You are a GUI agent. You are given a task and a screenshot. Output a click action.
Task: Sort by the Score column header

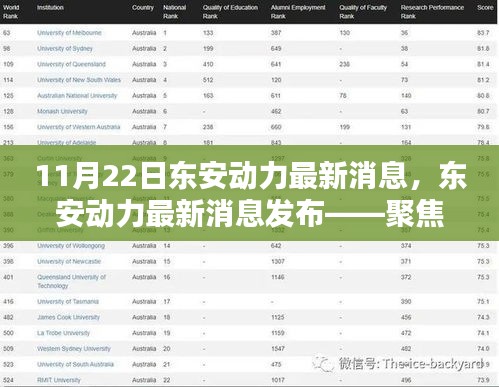pos(485,7)
